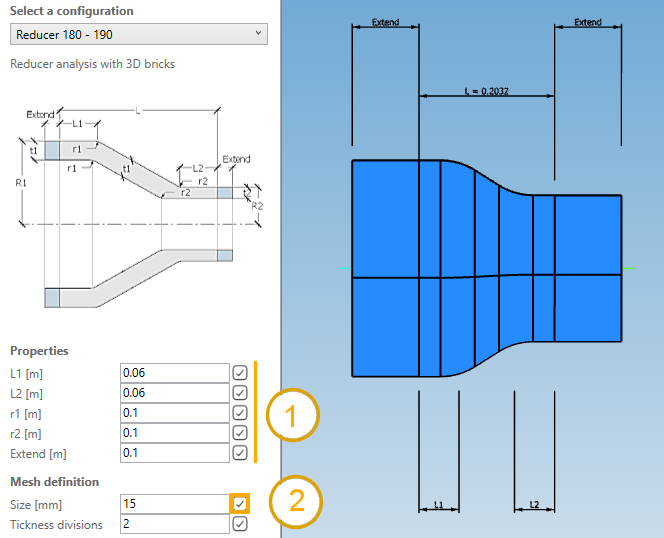Click the L2 [m] input field
The image size is (664, 538).
tap(175, 393)
